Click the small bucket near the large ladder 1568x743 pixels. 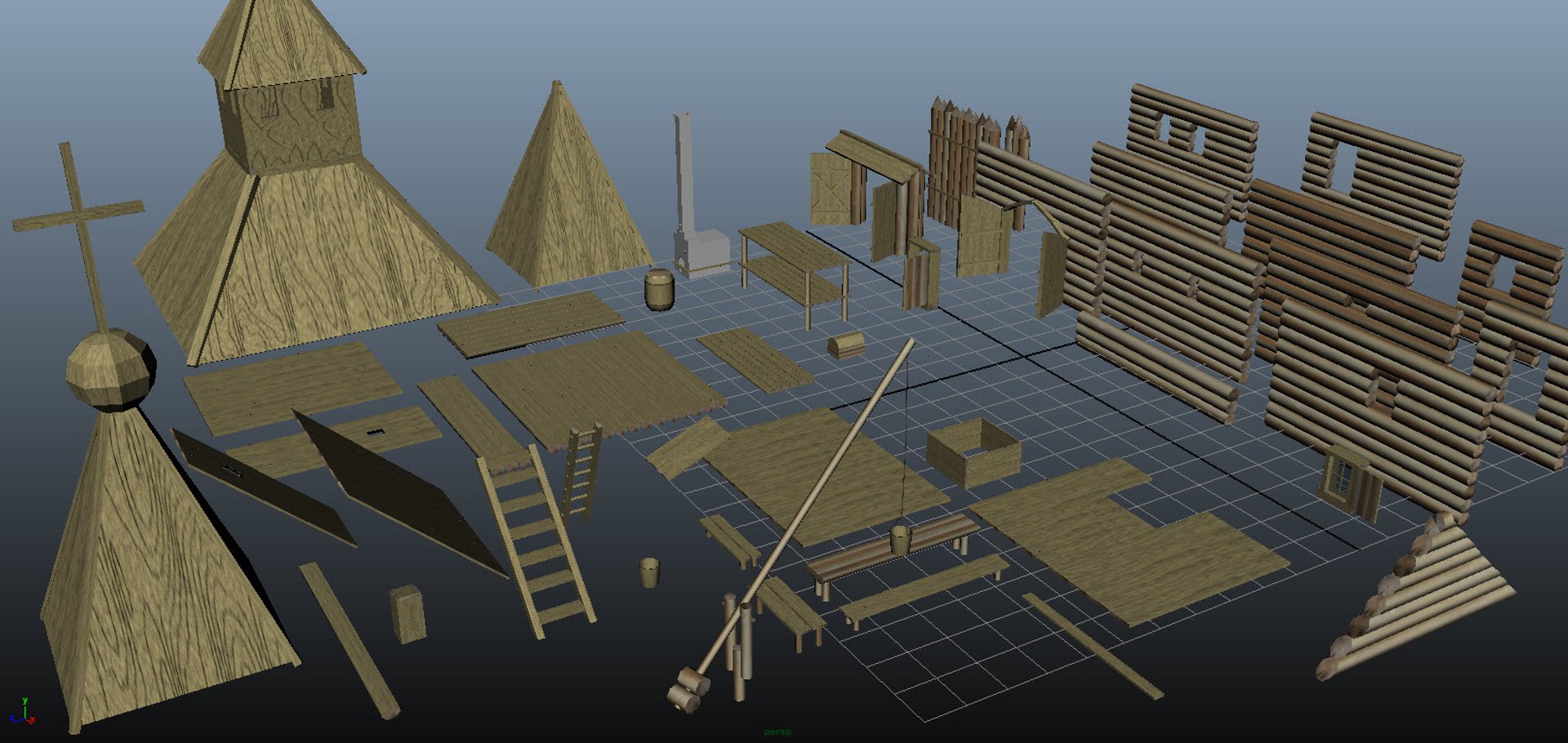coord(649,572)
